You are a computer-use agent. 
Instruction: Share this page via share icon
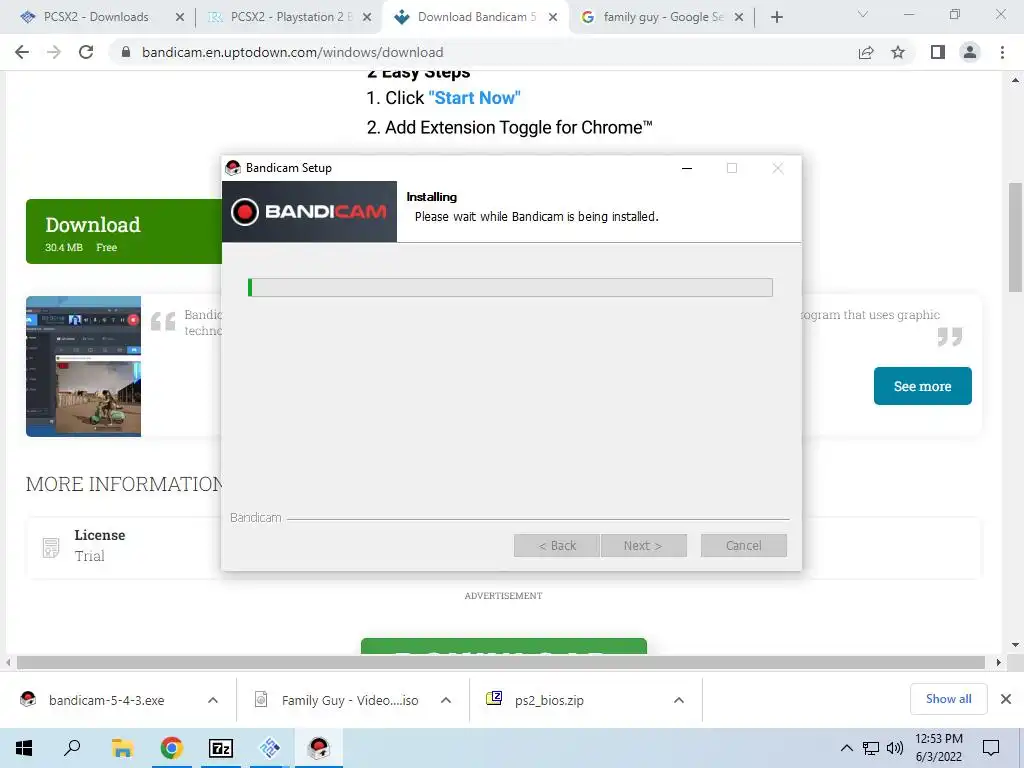[x=866, y=52]
